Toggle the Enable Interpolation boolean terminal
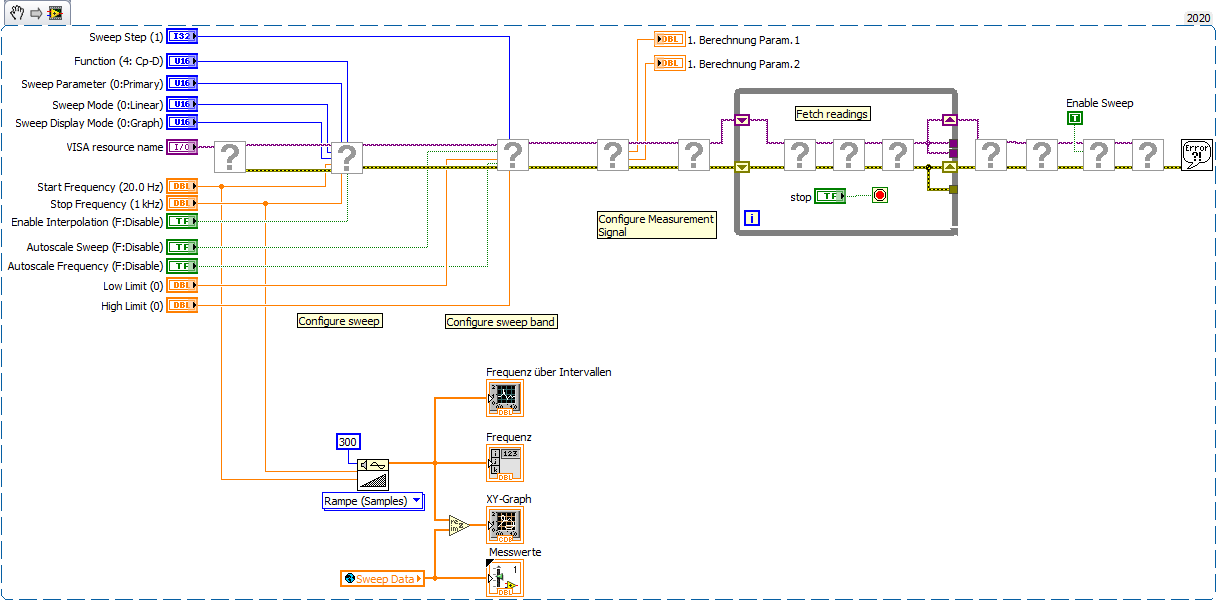The width and height of the screenshot is (1217, 601). pyautogui.click(x=182, y=221)
